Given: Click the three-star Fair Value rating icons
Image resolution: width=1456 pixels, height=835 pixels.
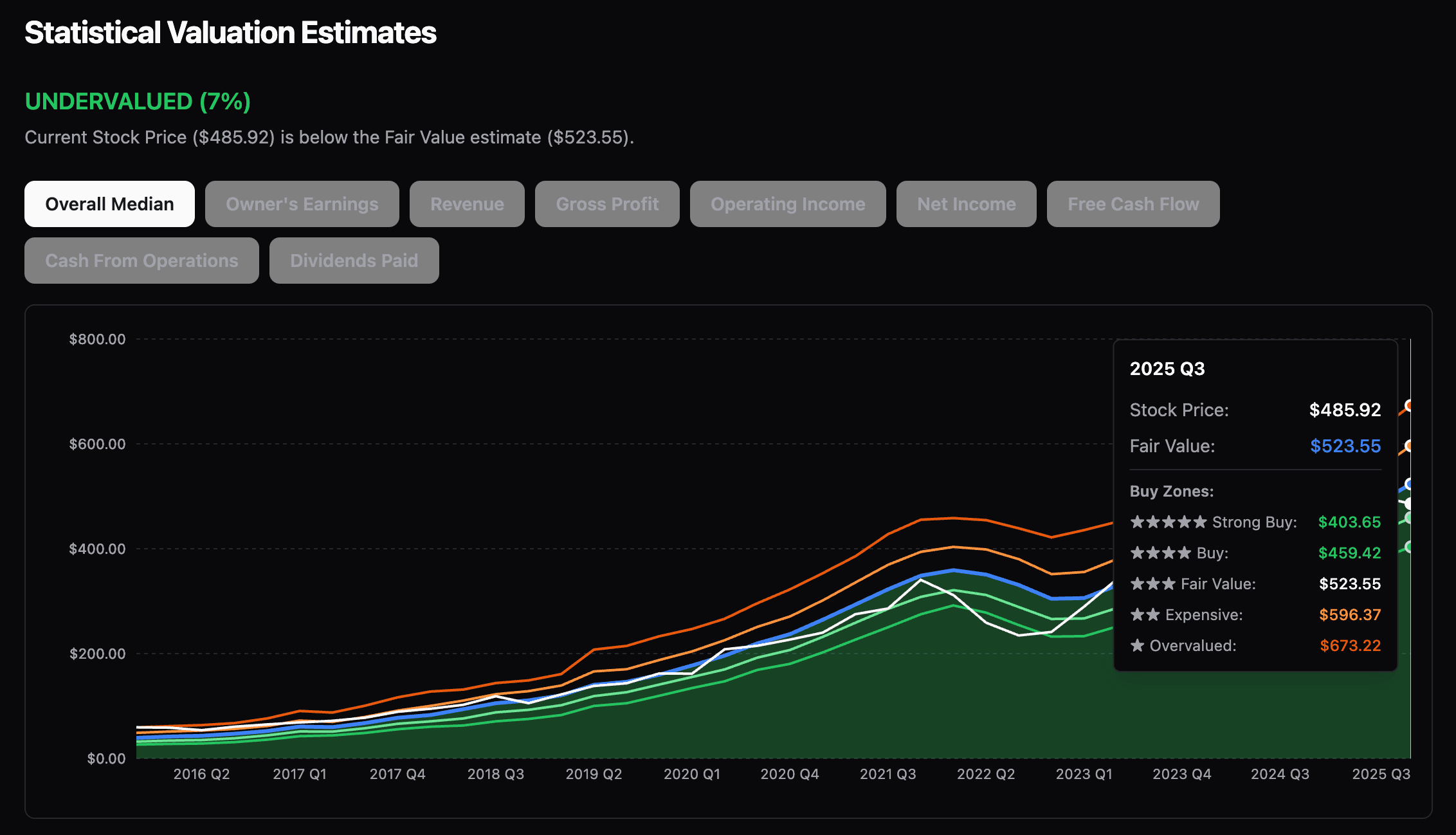Looking at the screenshot, I should click(1153, 583).
